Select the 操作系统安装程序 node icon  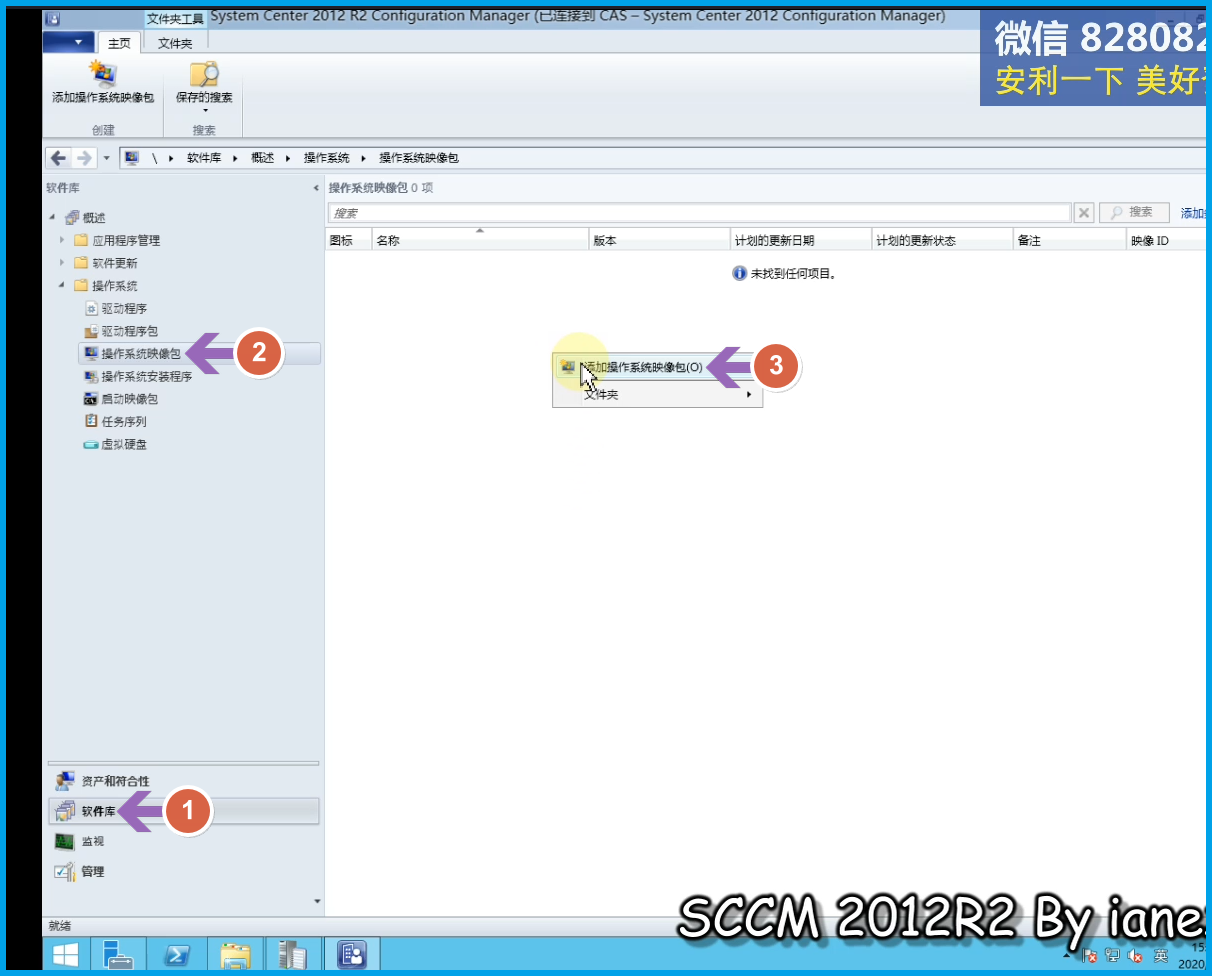(91, 377)
